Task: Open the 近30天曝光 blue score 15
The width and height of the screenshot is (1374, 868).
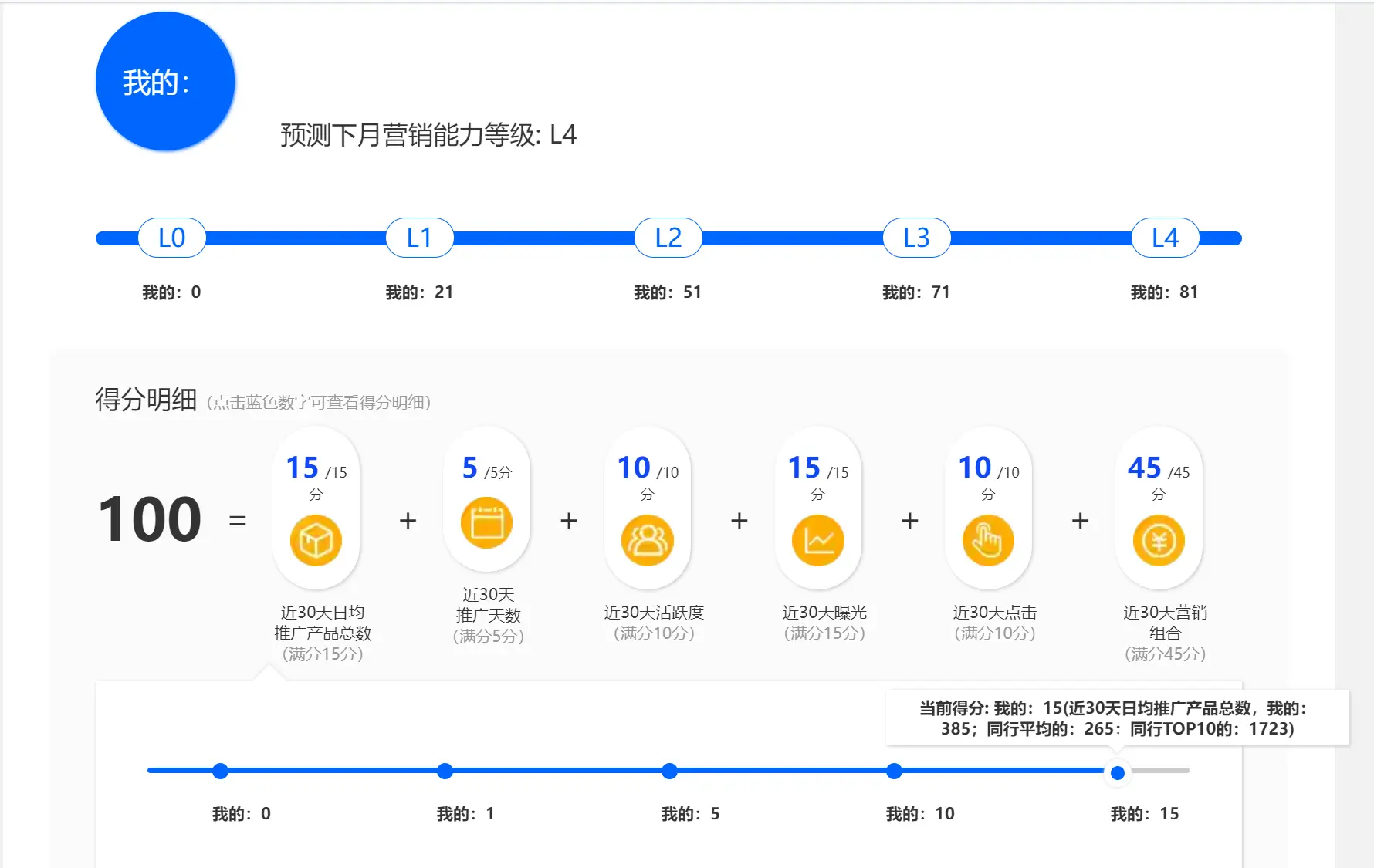Action: pos(804,468)
